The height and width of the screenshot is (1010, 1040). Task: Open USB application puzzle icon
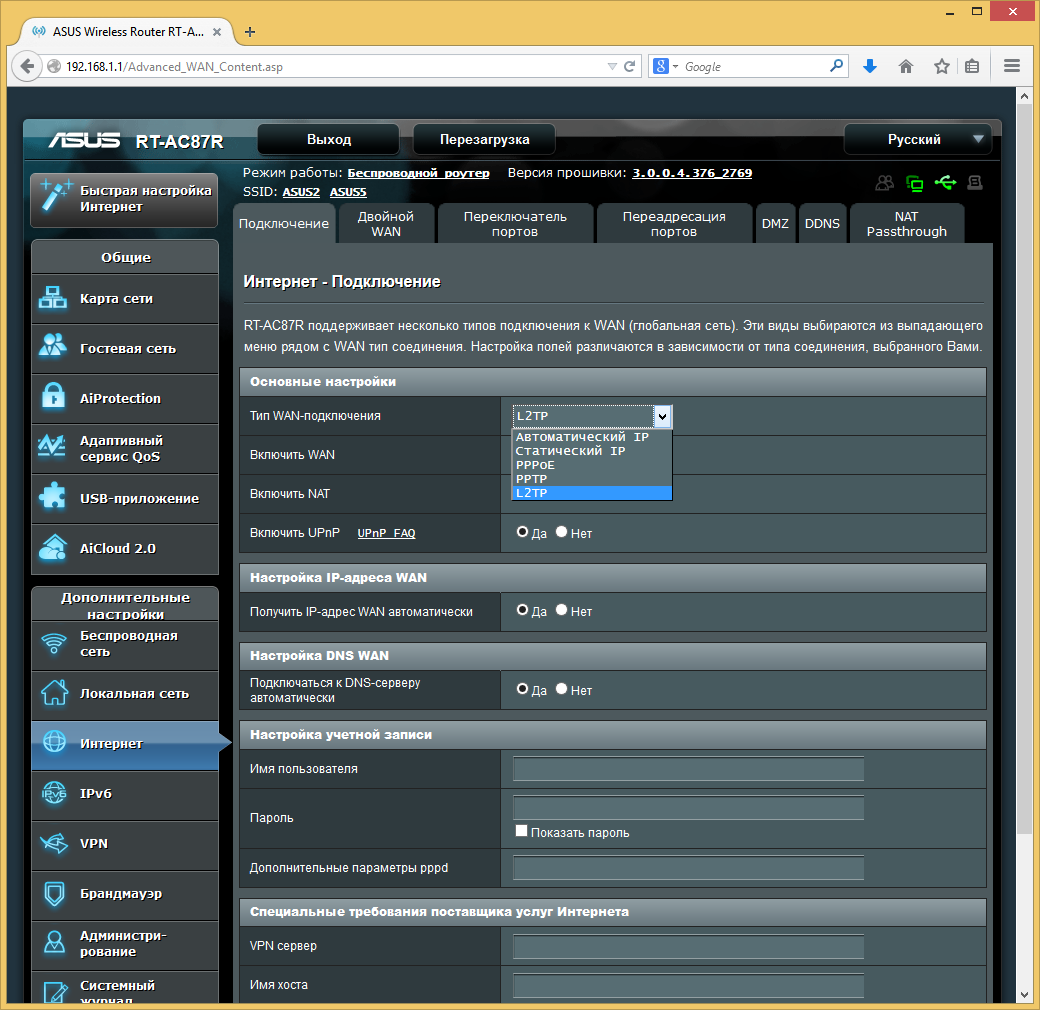coord(52,497)
